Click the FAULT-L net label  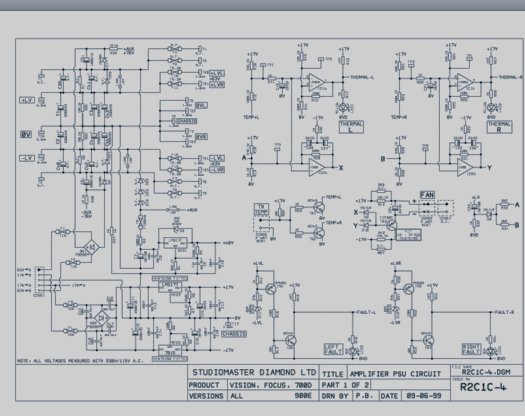pyautogui.click(x=366, y=312)
